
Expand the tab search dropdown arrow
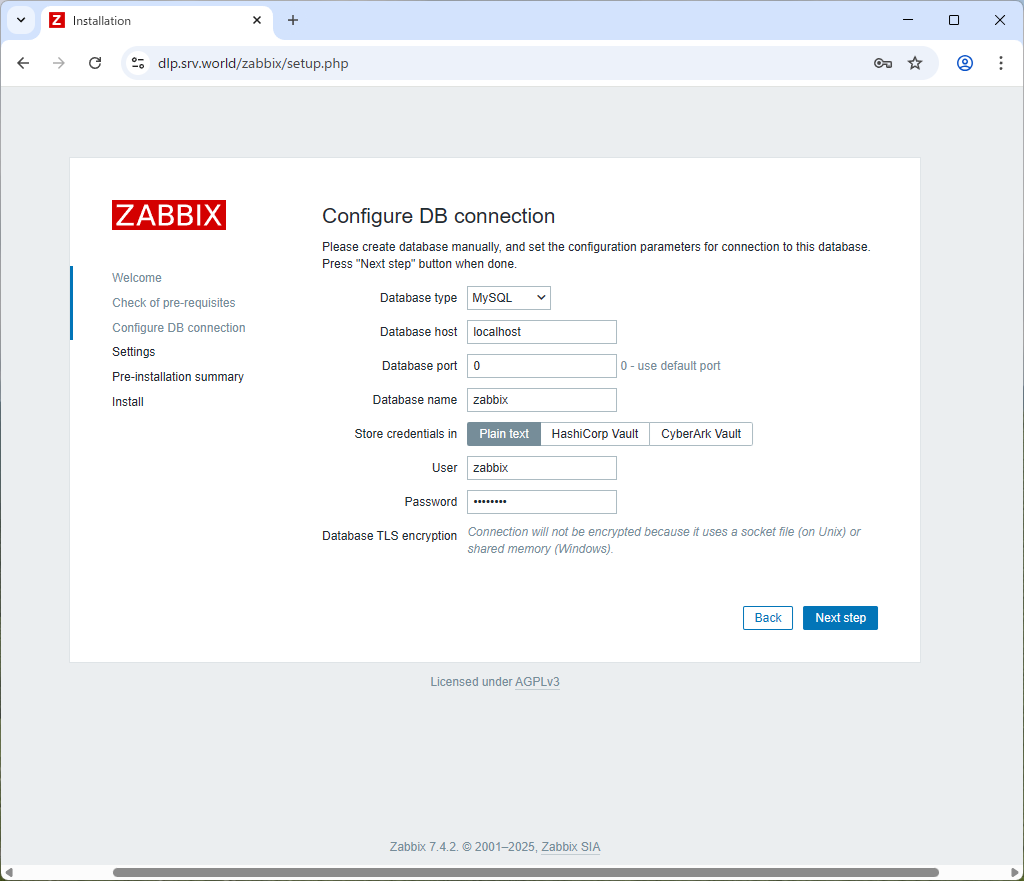click(x=21, y=20)
